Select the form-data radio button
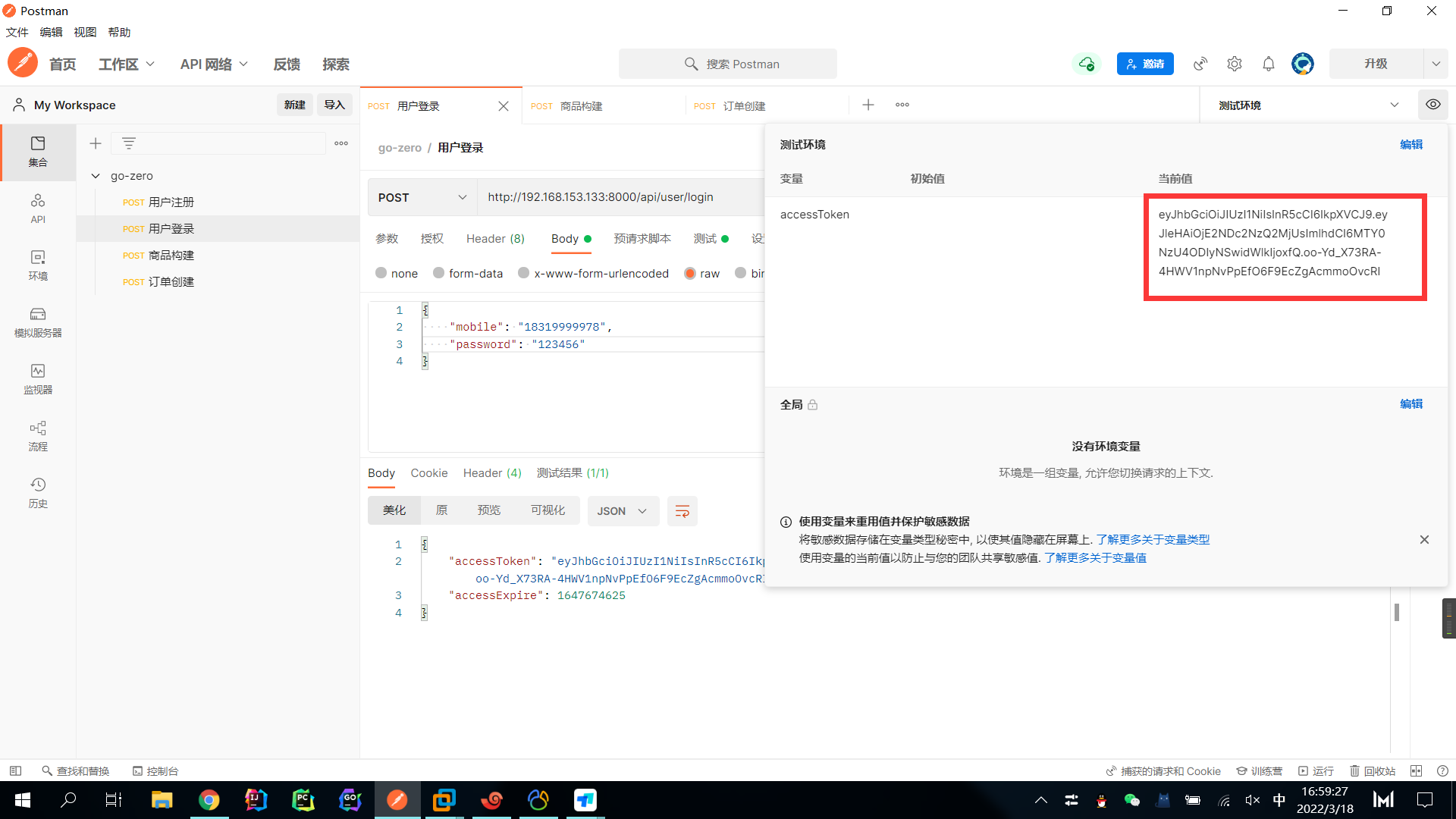The height and width of the screenshot is (819, 1456). [439, 273]
